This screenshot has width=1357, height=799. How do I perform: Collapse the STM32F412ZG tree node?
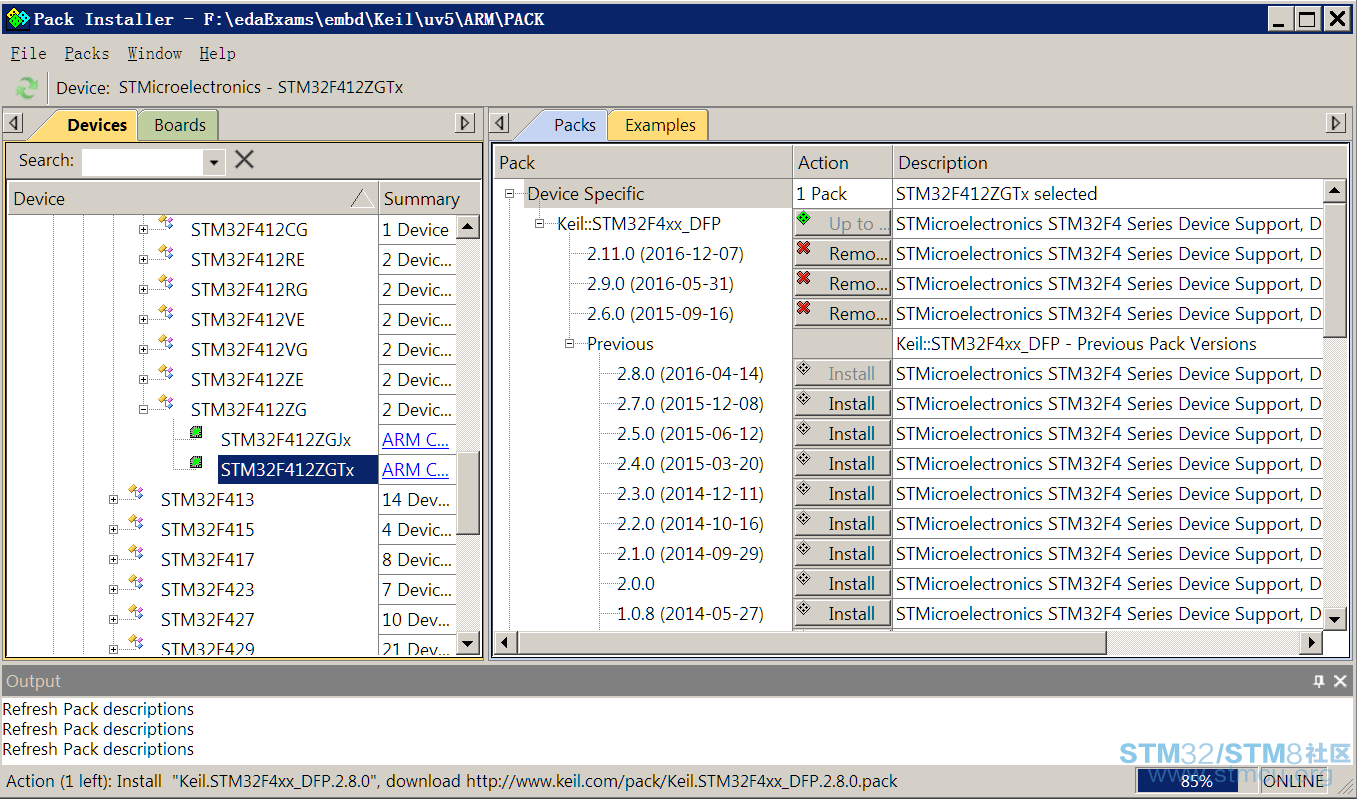click(143, 409)
